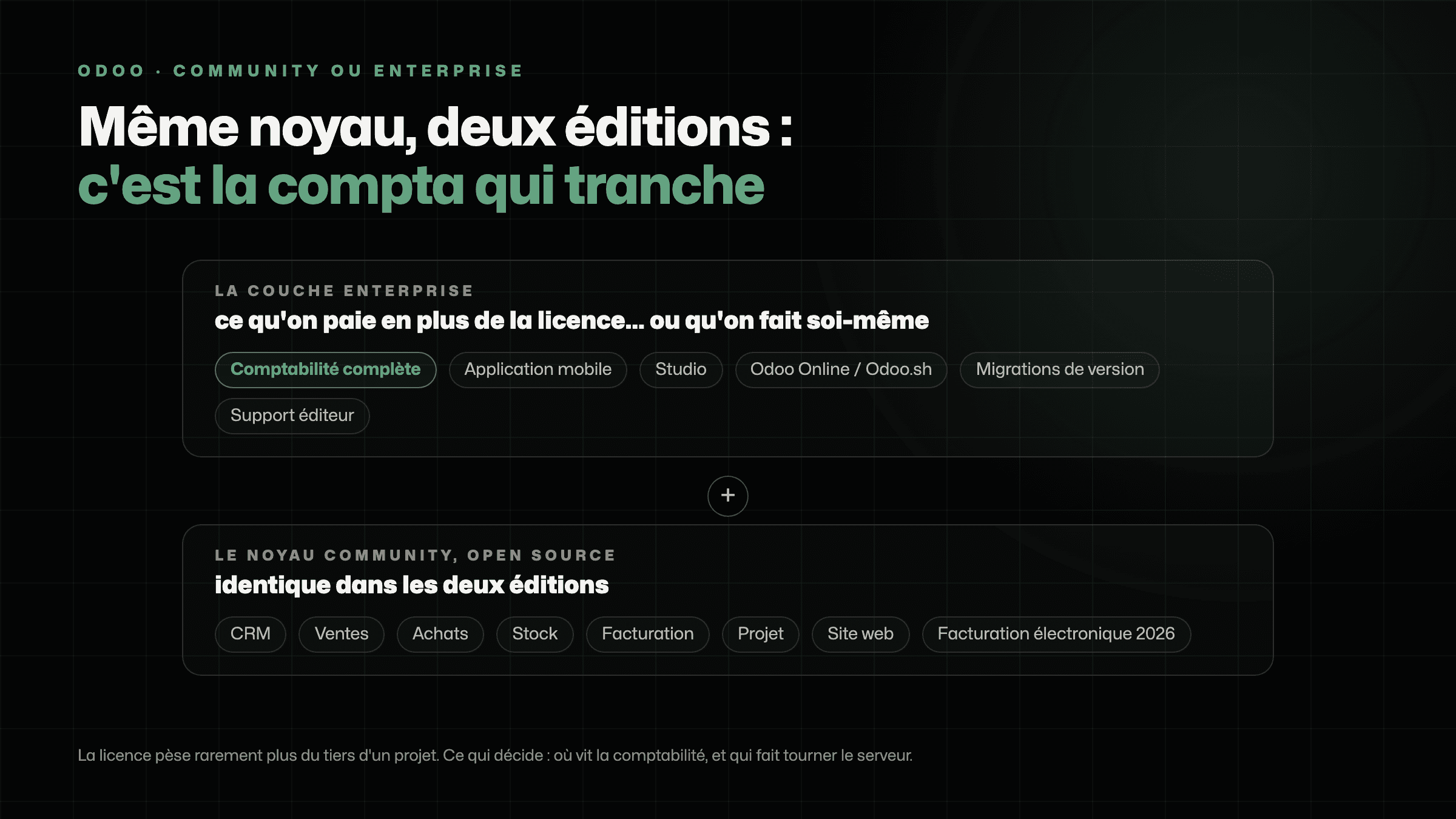Viewport: 1456px width, 819px height.
Task: Click the Stock chip
Action: [534, 634]
